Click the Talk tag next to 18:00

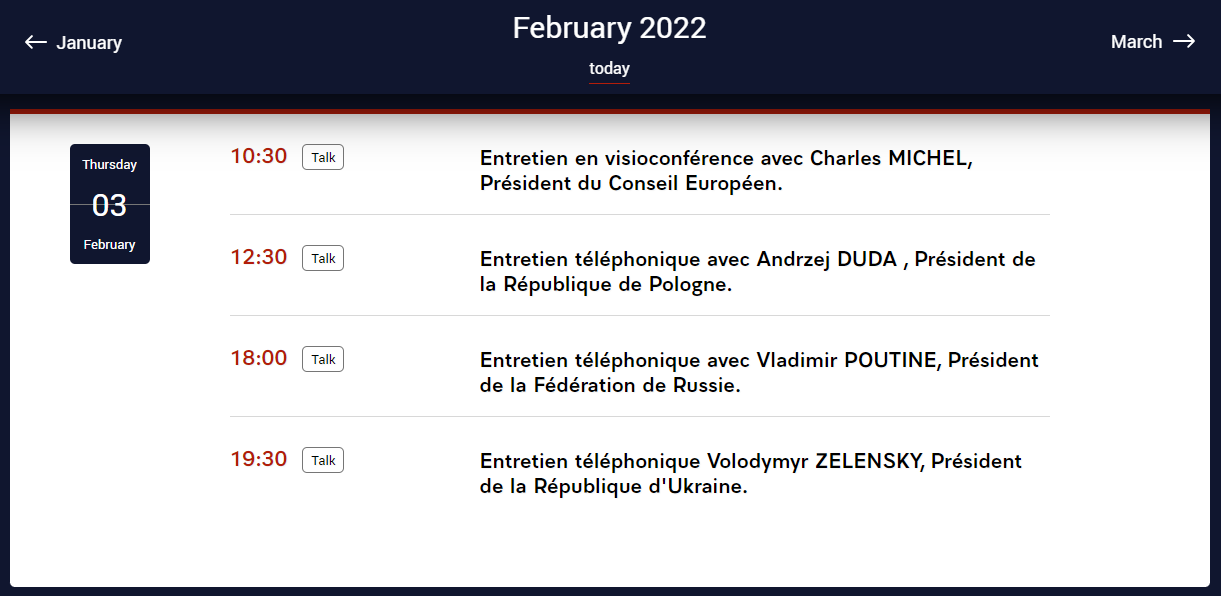point(322,358)
